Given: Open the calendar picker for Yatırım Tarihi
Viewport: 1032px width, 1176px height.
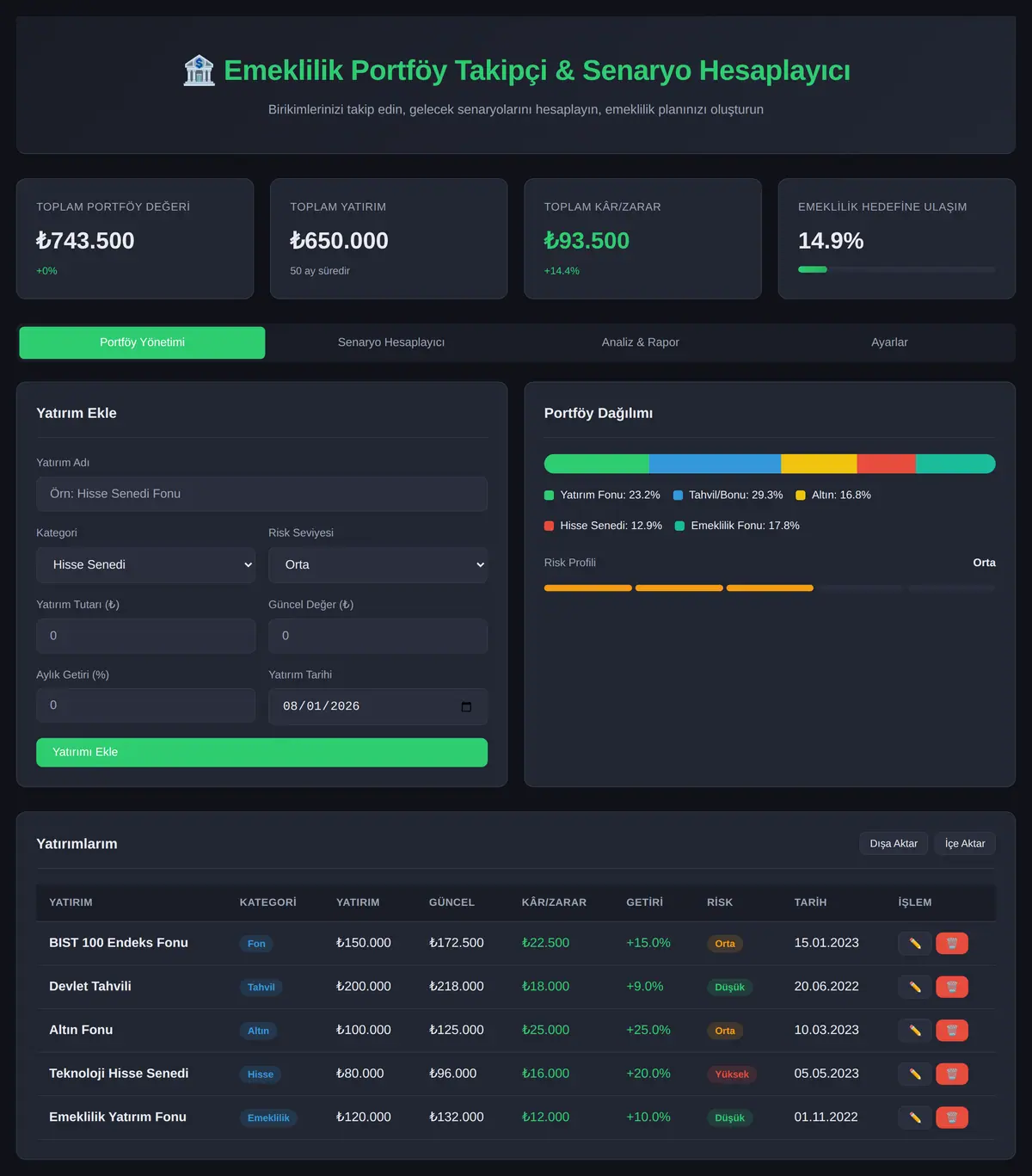Looking at the screenshot, I should tap(466, 707).
